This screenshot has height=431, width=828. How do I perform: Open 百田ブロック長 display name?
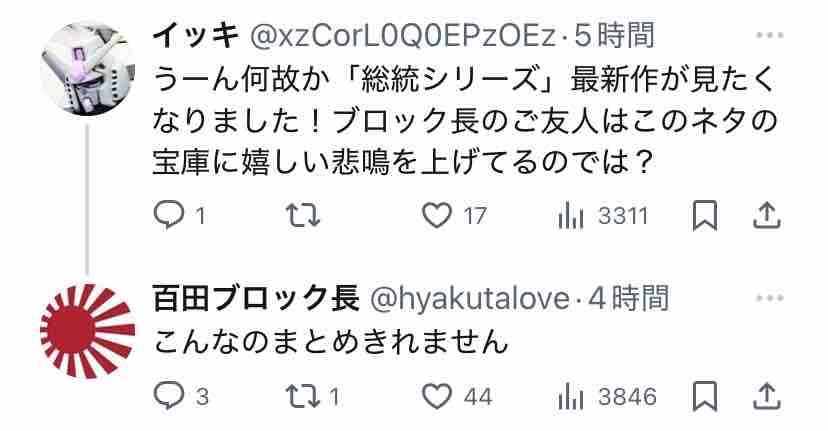point(257,298)
